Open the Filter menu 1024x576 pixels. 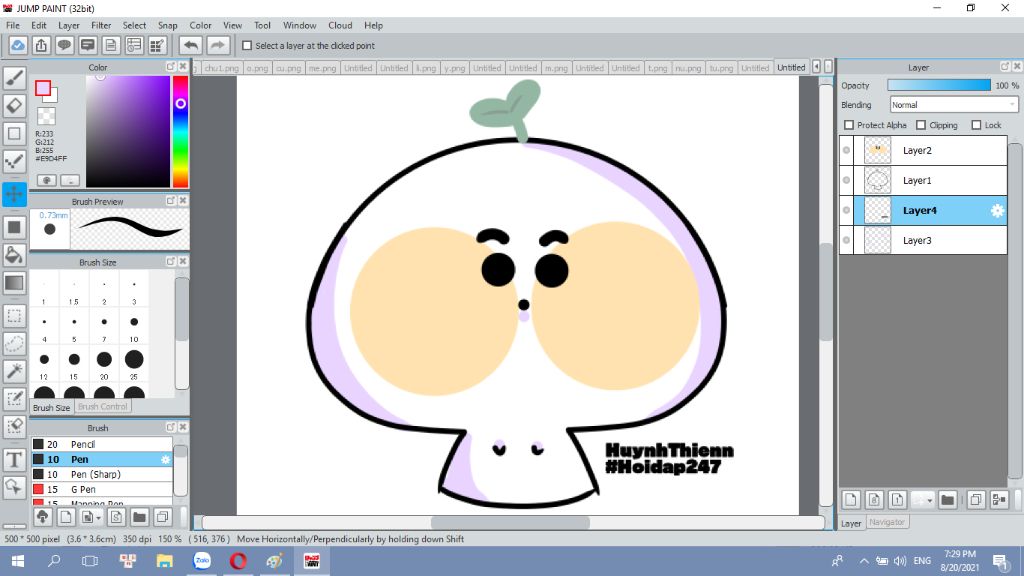click(101, 25)
